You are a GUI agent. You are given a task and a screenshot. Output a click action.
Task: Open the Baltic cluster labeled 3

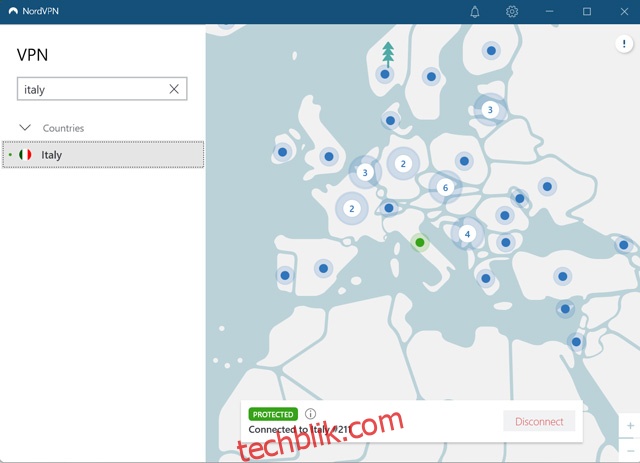click(490, 109)
